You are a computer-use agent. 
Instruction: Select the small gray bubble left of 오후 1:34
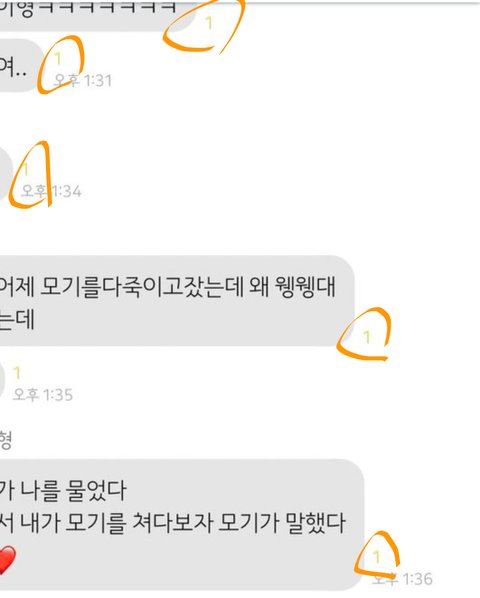[x=5, y=173]
